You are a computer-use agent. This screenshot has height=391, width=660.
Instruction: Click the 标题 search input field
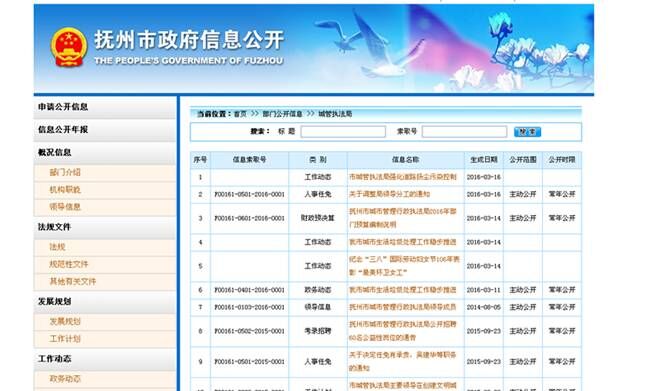pyautogui.click(x=343, y=132)
